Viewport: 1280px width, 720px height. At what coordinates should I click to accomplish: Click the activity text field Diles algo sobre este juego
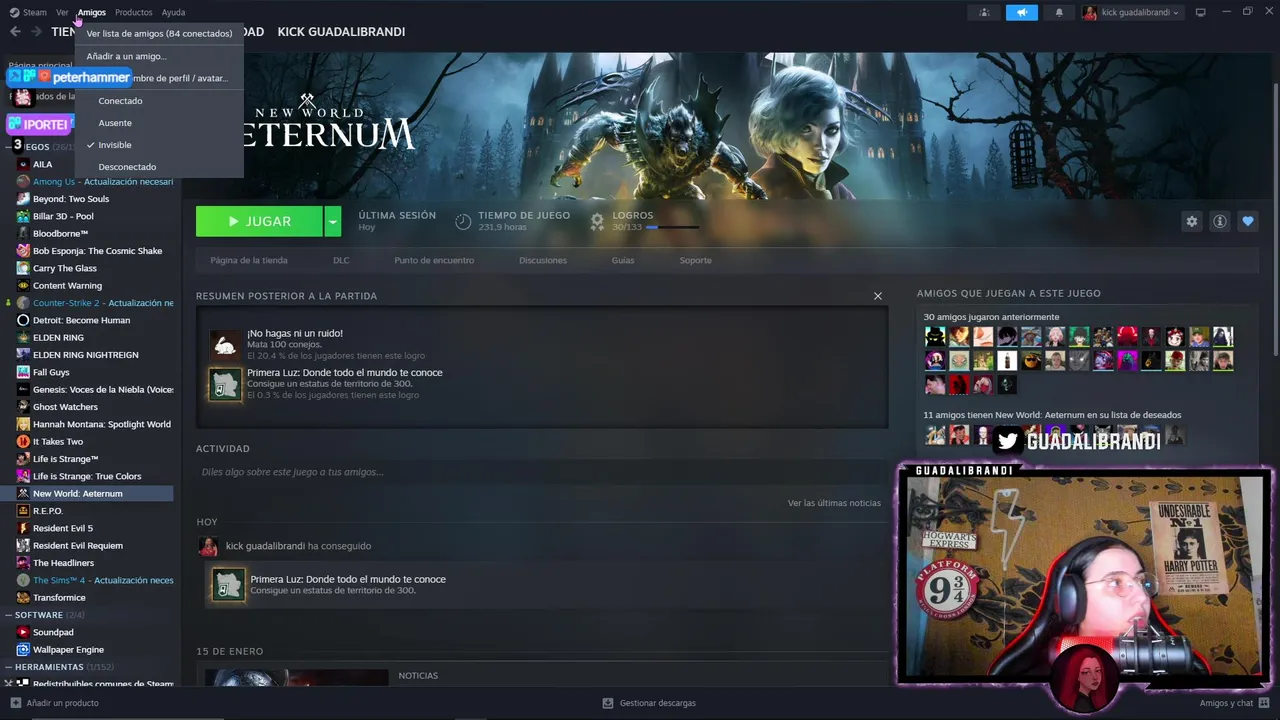541,472
